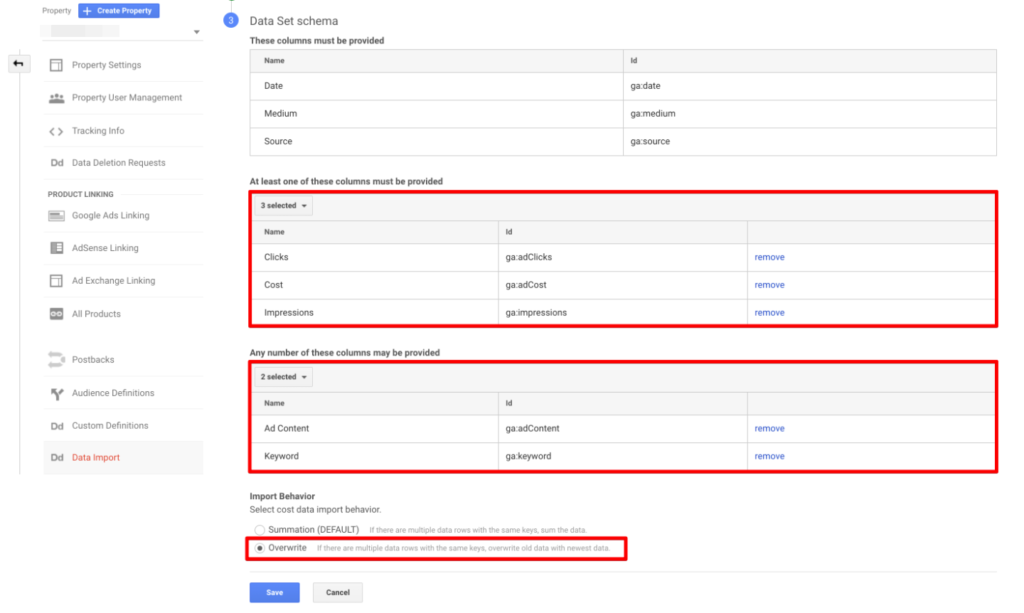
Task: Click the Clicks name cell
Action: 375,257
